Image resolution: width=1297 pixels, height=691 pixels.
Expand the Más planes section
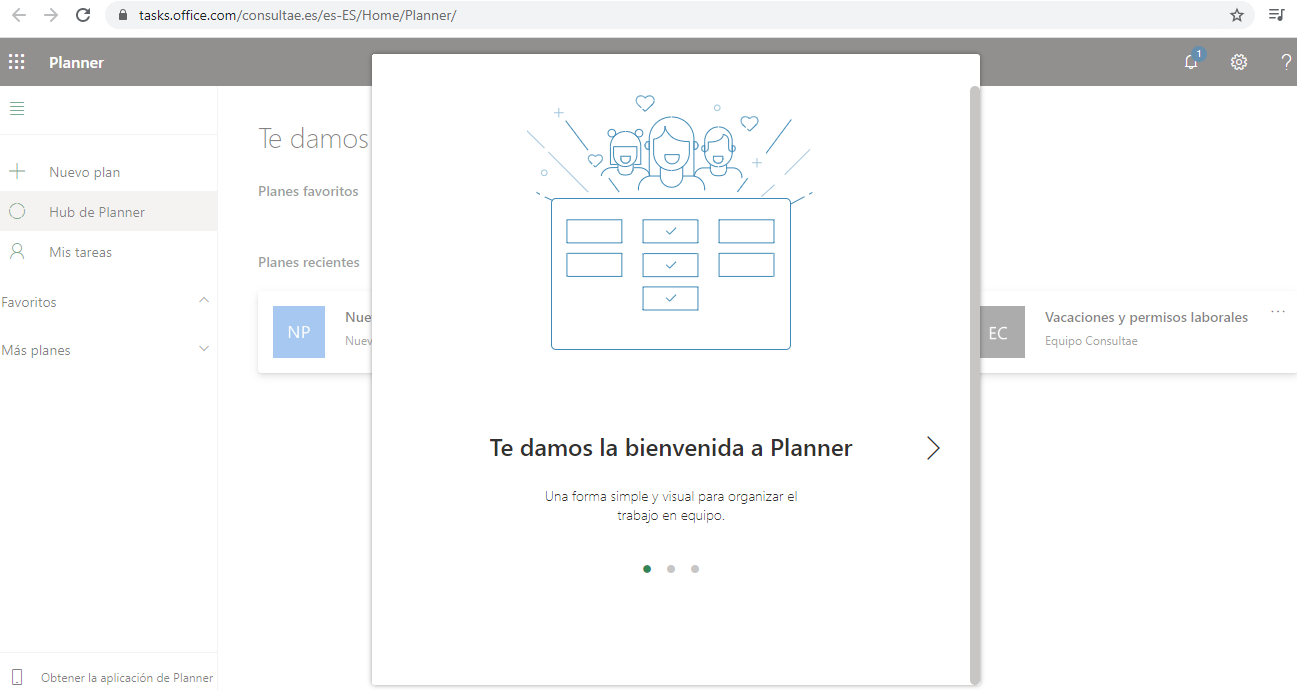[204, 349]
